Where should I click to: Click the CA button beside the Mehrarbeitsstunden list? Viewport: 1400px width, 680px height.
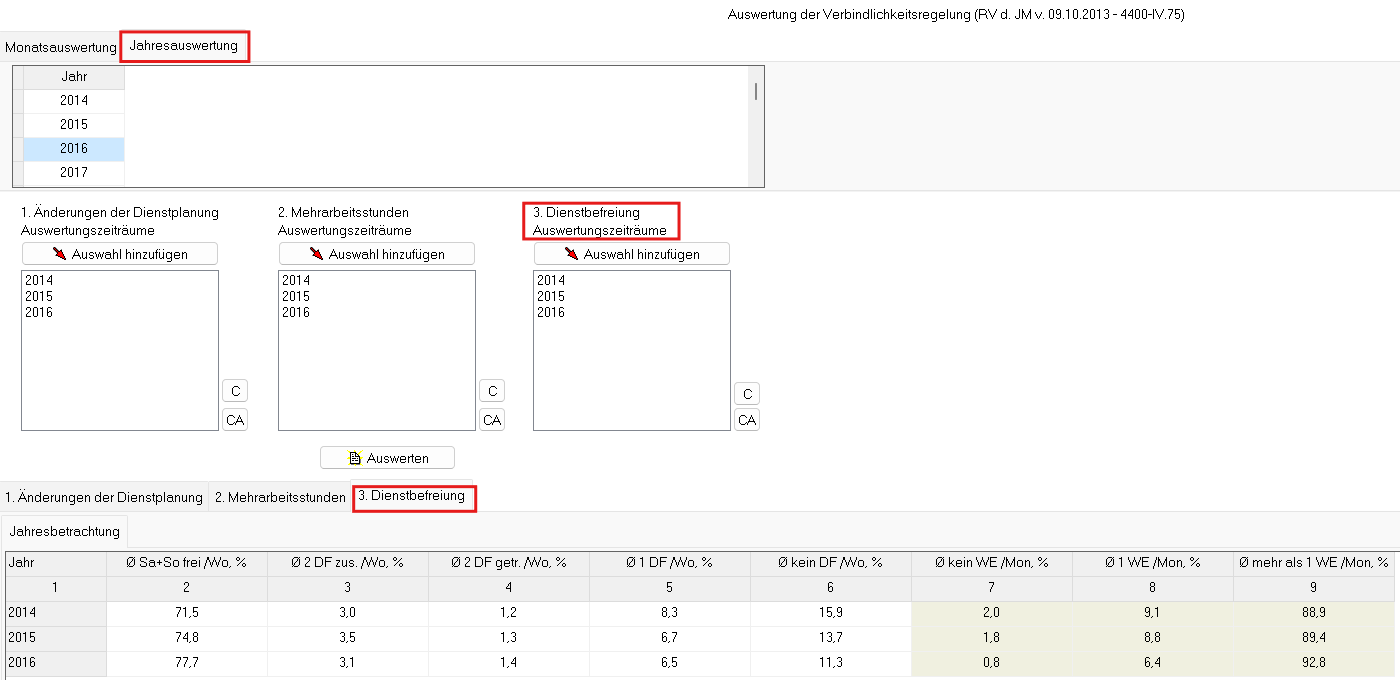[492, 420]
